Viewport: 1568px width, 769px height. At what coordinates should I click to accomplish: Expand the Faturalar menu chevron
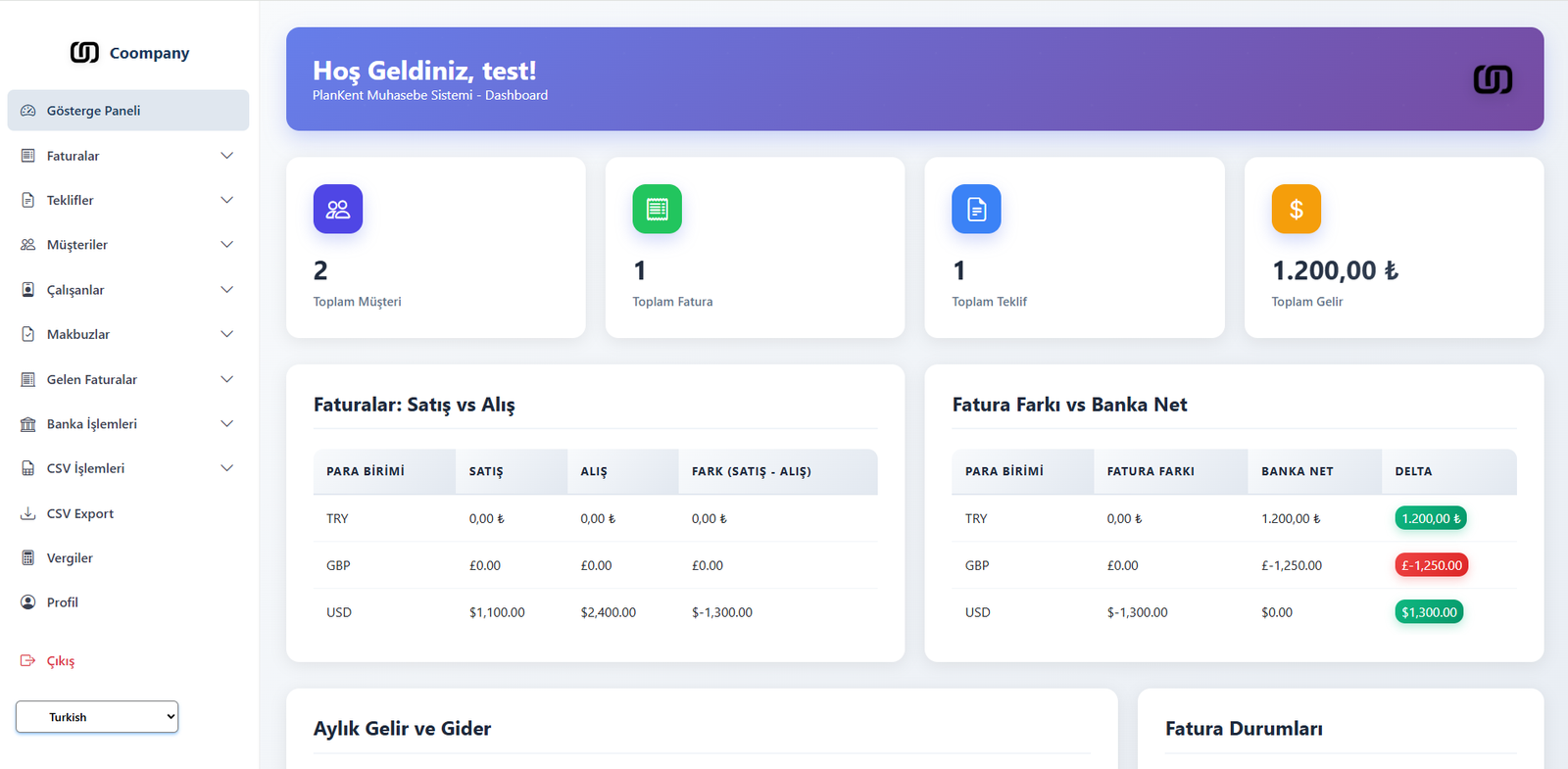(227, 156)
